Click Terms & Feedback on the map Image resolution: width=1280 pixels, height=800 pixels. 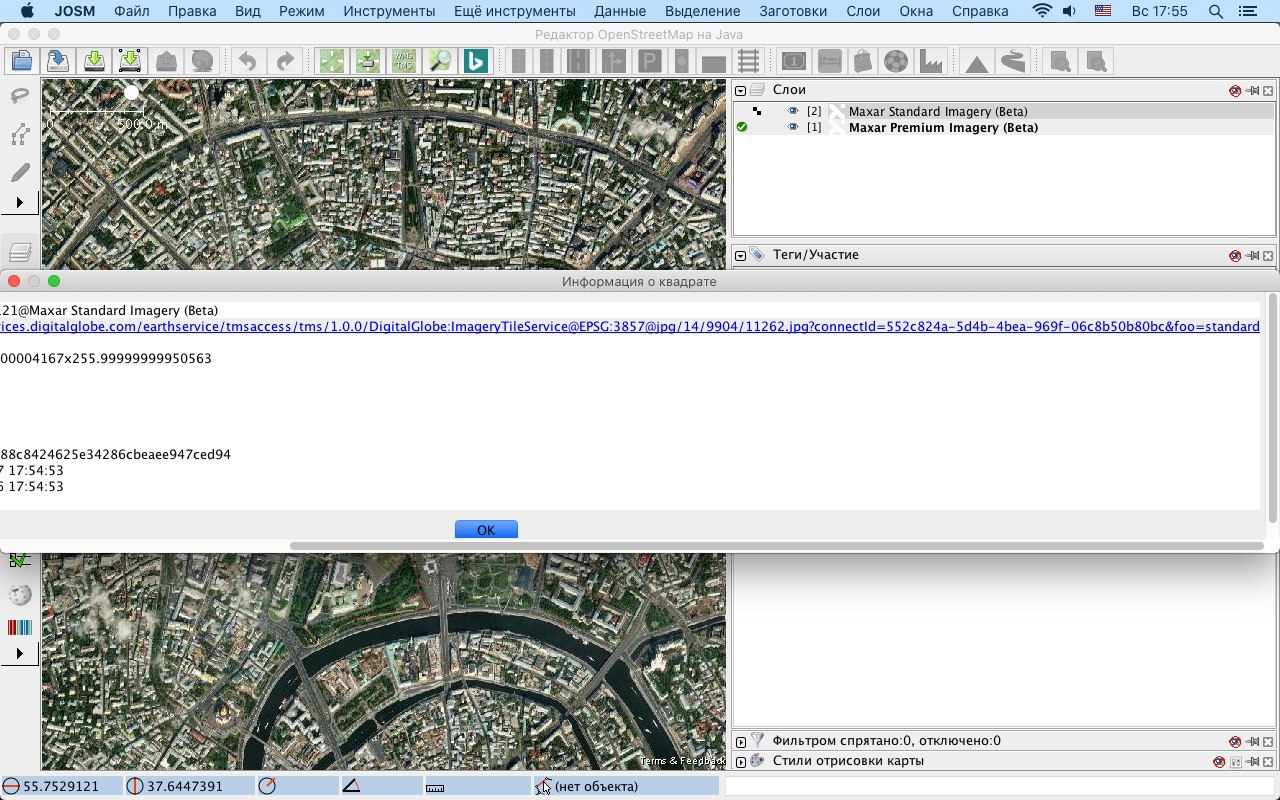point(682,761)
